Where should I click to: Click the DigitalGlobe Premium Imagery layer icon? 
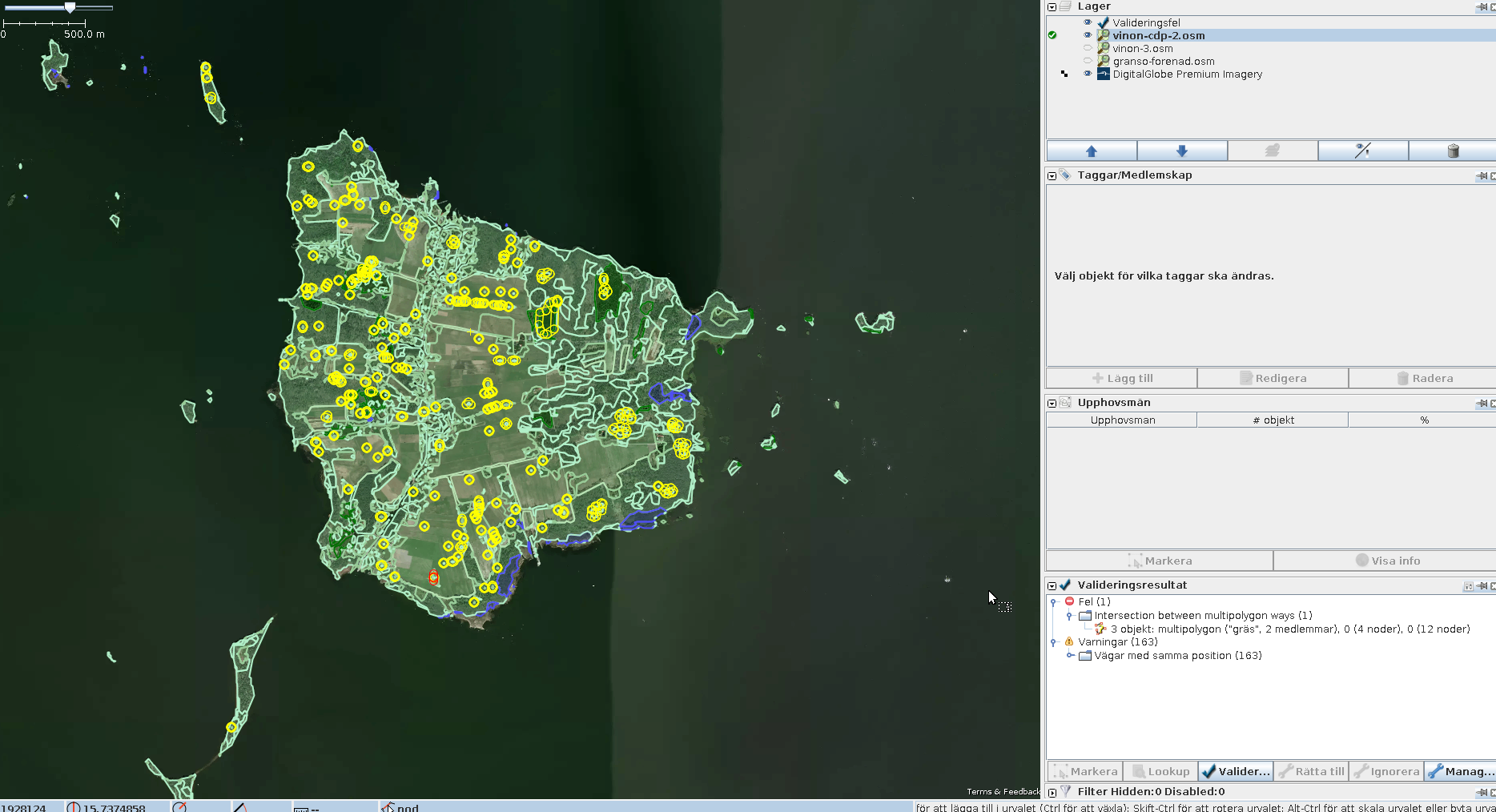pos(1103,74)
